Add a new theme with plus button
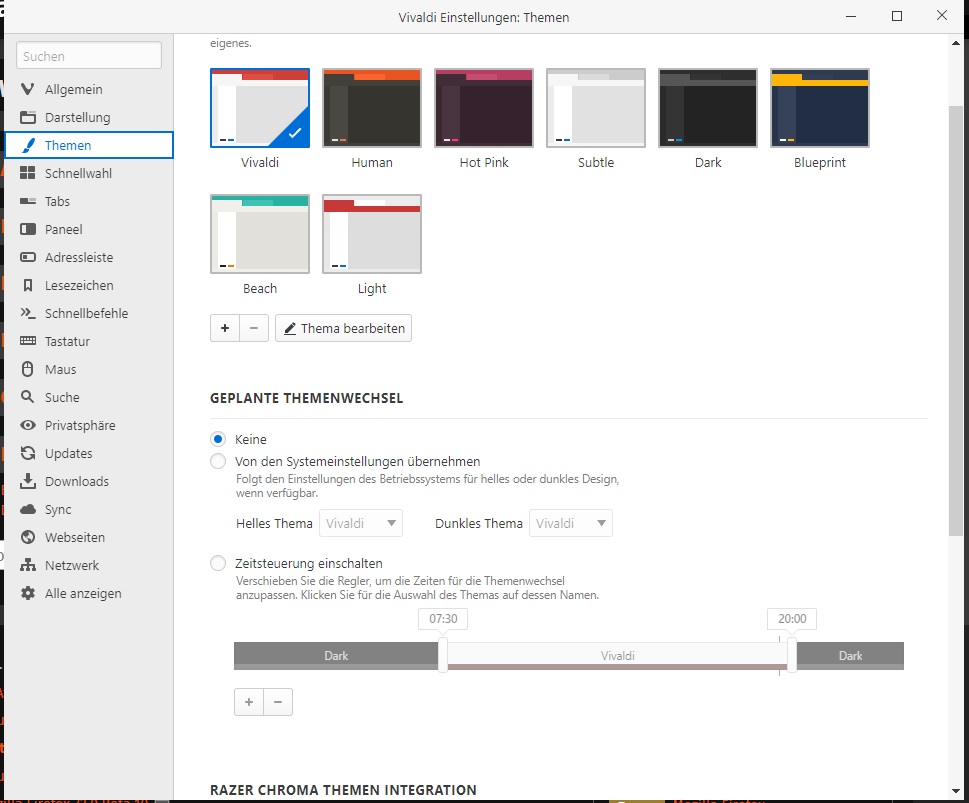Image resolution: width=969 pixels, height=803 pixels. 225,328
